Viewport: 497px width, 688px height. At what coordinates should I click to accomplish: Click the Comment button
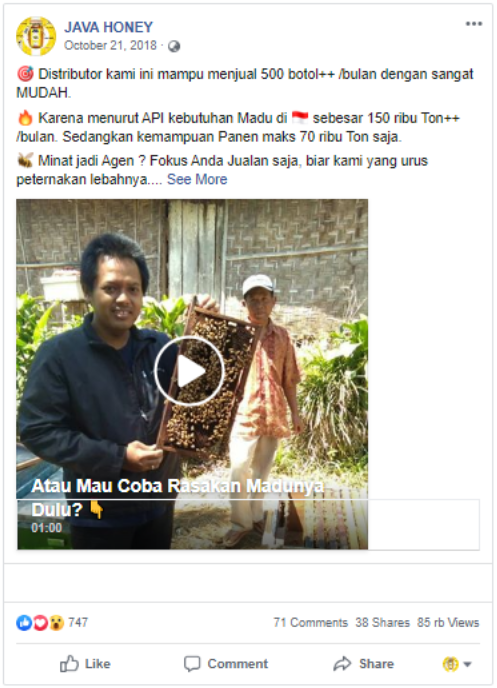point(226,664)
